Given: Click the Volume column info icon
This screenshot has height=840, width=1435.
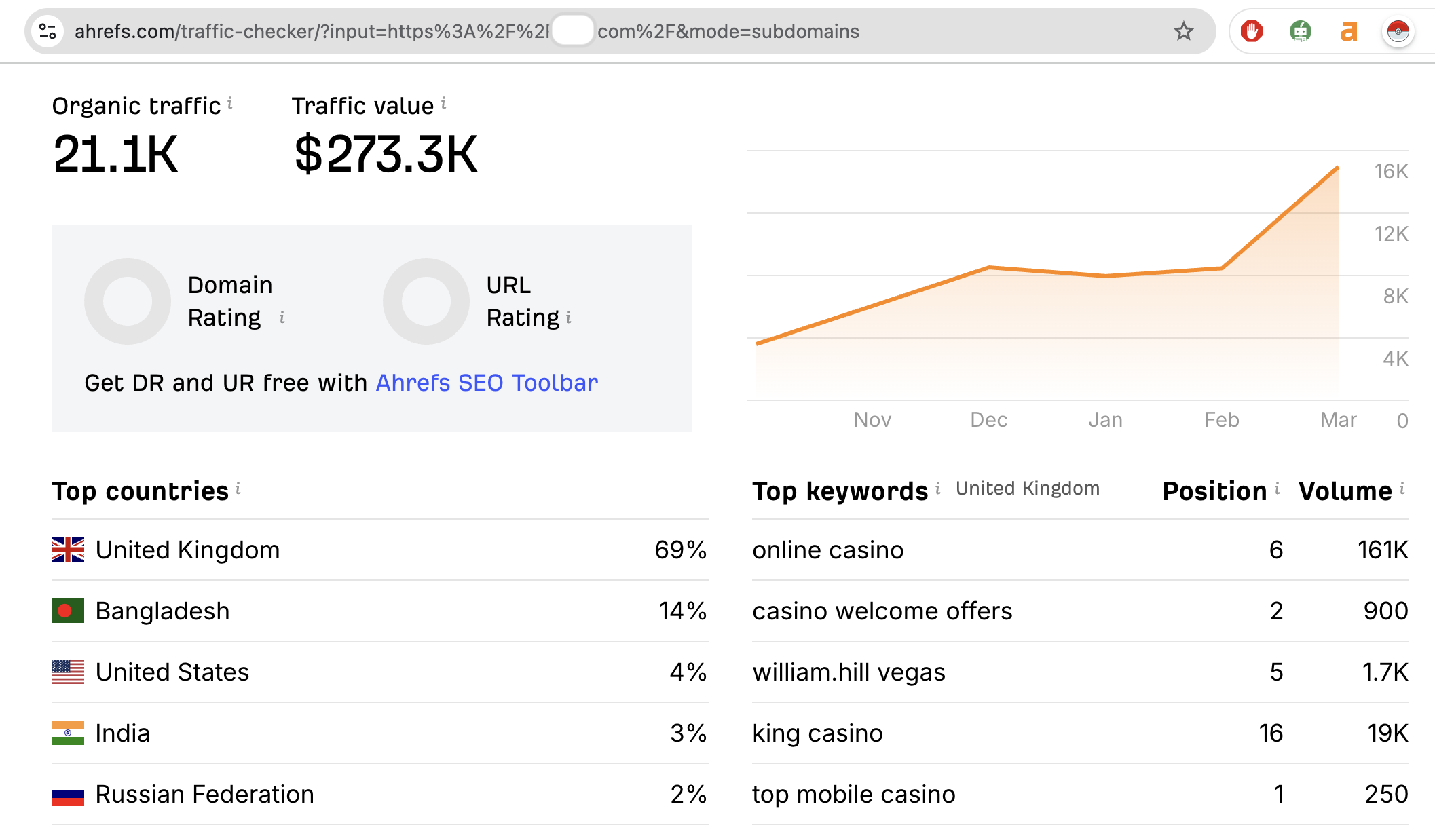Looking at the screenshot, I should [1402, 488].
